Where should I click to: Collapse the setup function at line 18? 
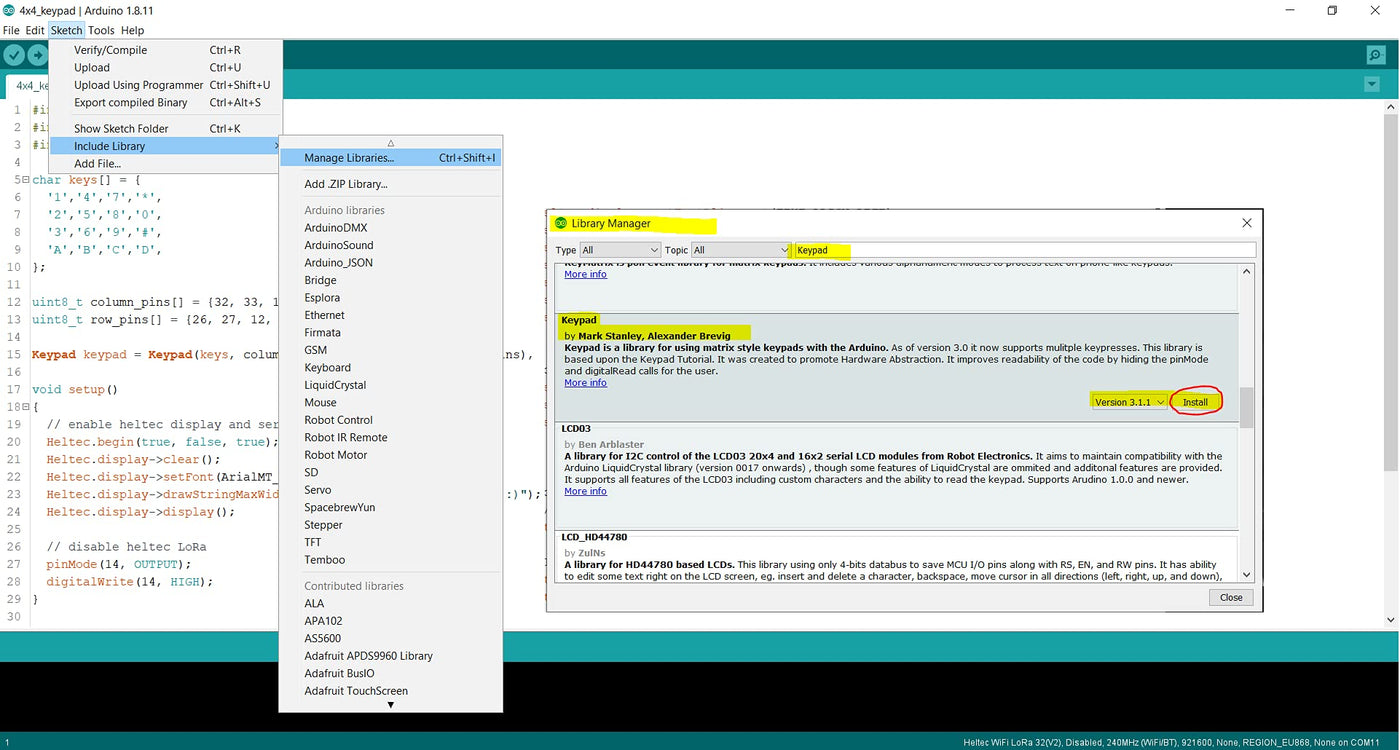coord(23,407)
